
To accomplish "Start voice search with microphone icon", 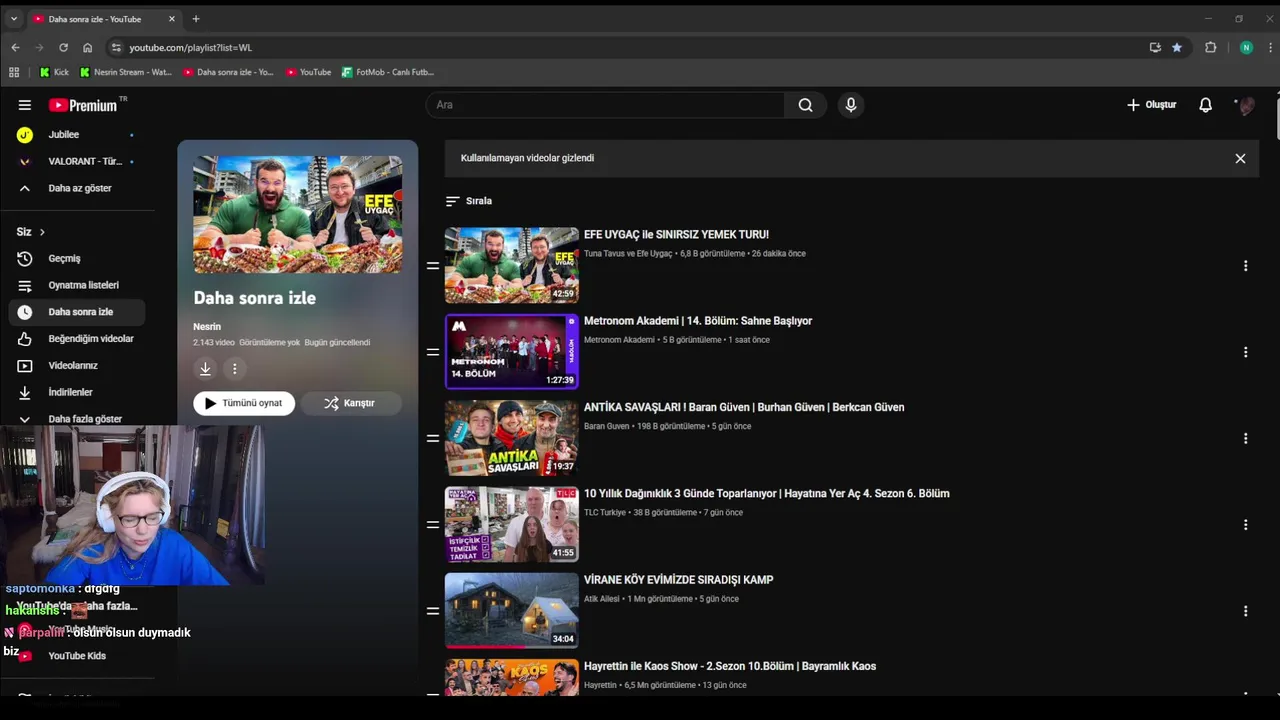I will click(851, 105).
